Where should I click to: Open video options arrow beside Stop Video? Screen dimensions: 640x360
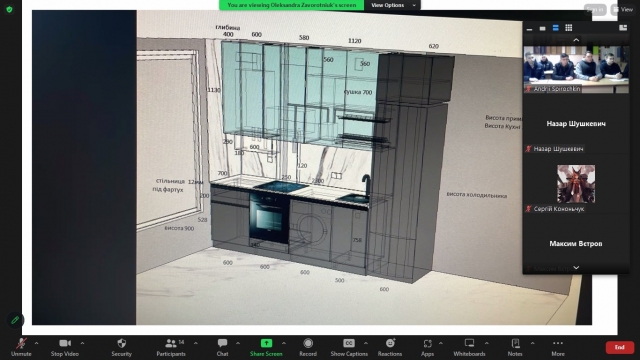[82, 343]
